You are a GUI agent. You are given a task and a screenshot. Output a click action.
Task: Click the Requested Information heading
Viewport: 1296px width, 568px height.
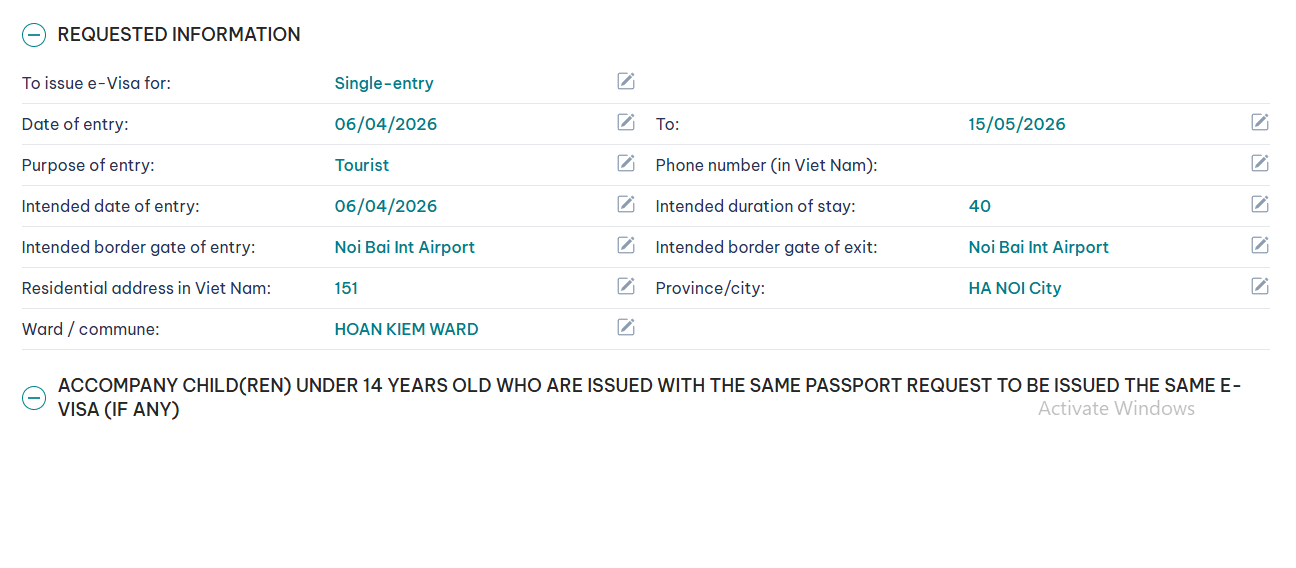(x=179, y=34)
